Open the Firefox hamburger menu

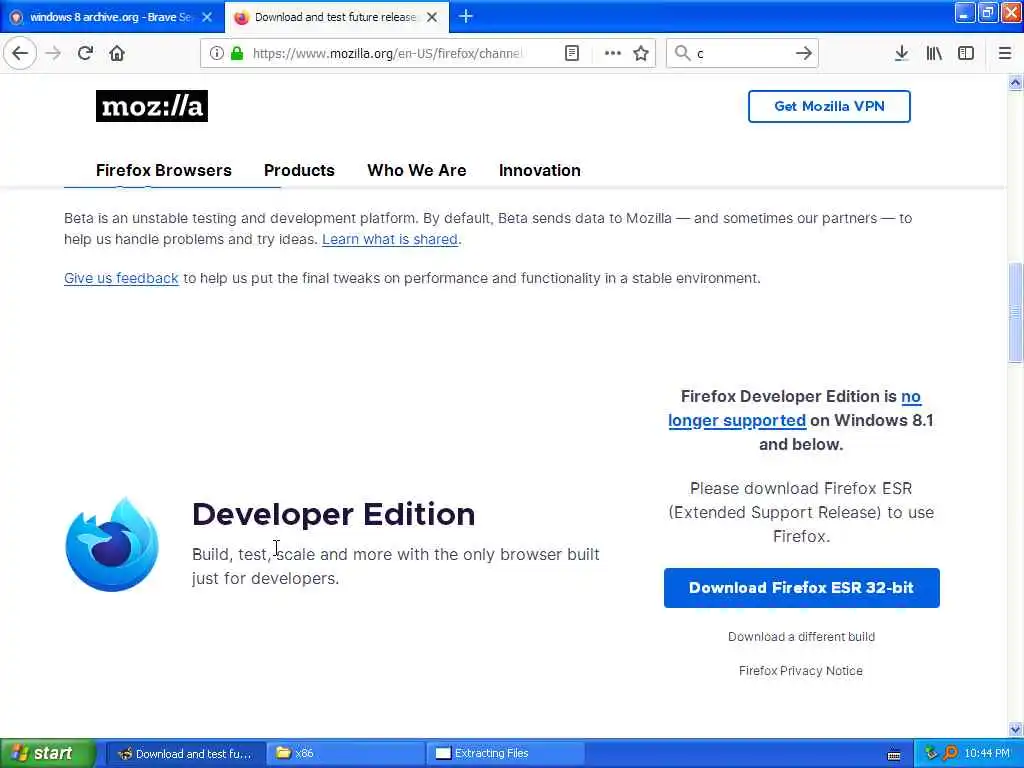pos(1005,53)
